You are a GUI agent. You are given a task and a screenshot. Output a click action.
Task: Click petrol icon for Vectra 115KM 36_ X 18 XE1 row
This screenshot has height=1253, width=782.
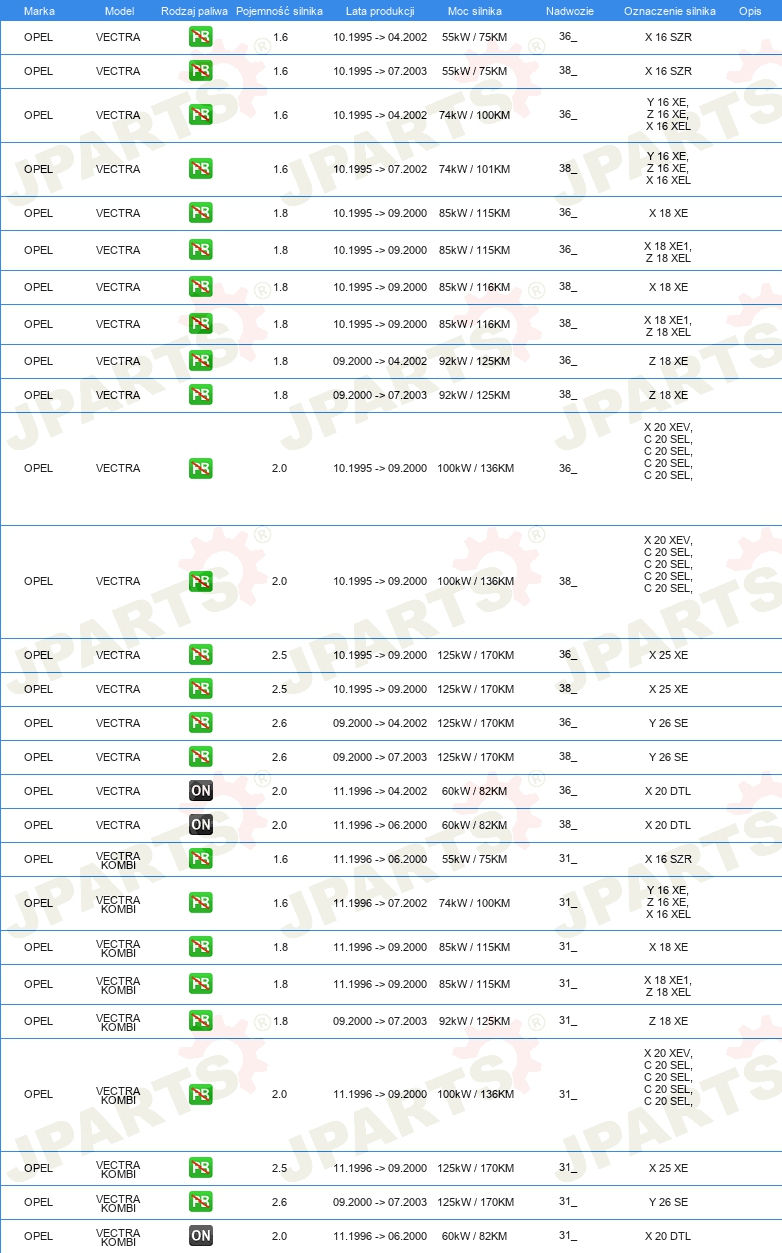[200, 250]
